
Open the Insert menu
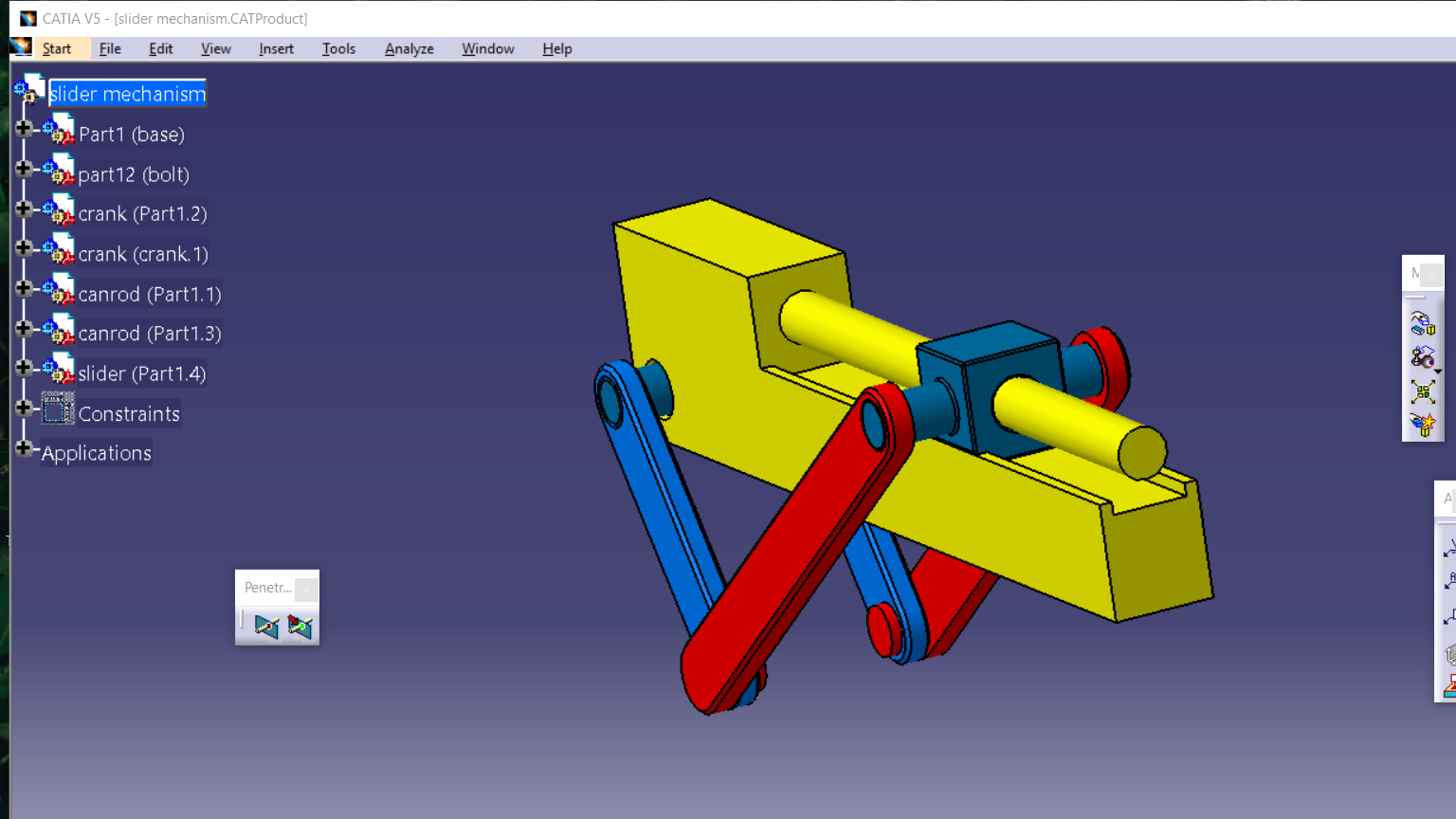pyautogui.click(x=276, y=48)
